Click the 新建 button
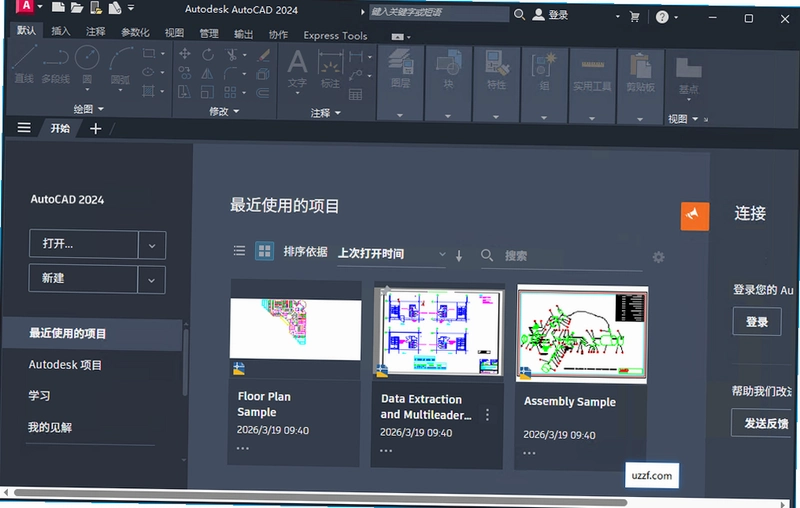 point(83,278)
